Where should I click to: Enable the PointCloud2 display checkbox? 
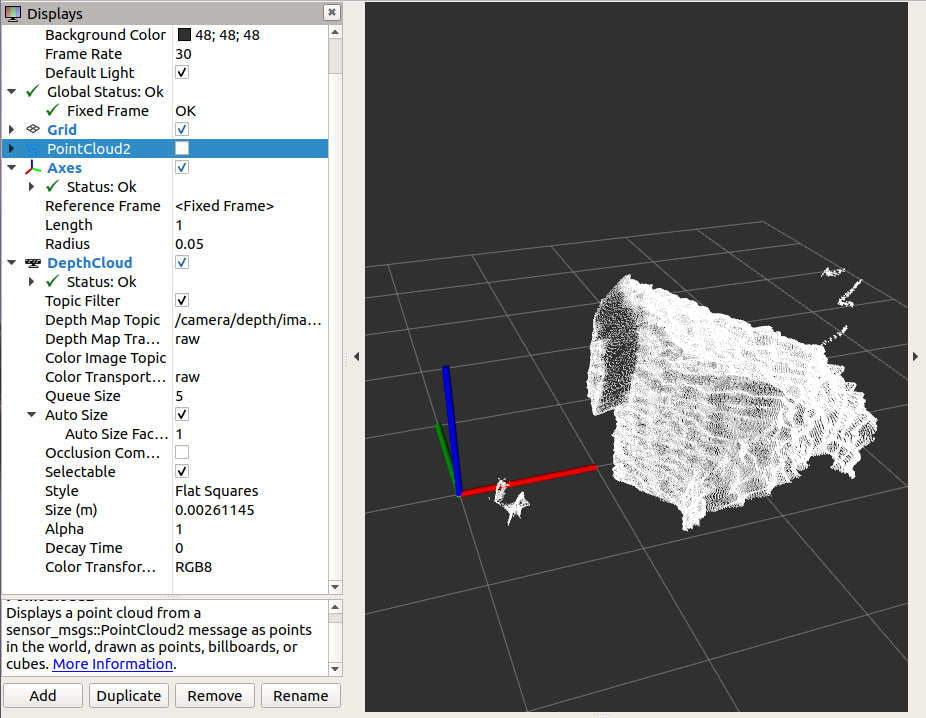182,148
